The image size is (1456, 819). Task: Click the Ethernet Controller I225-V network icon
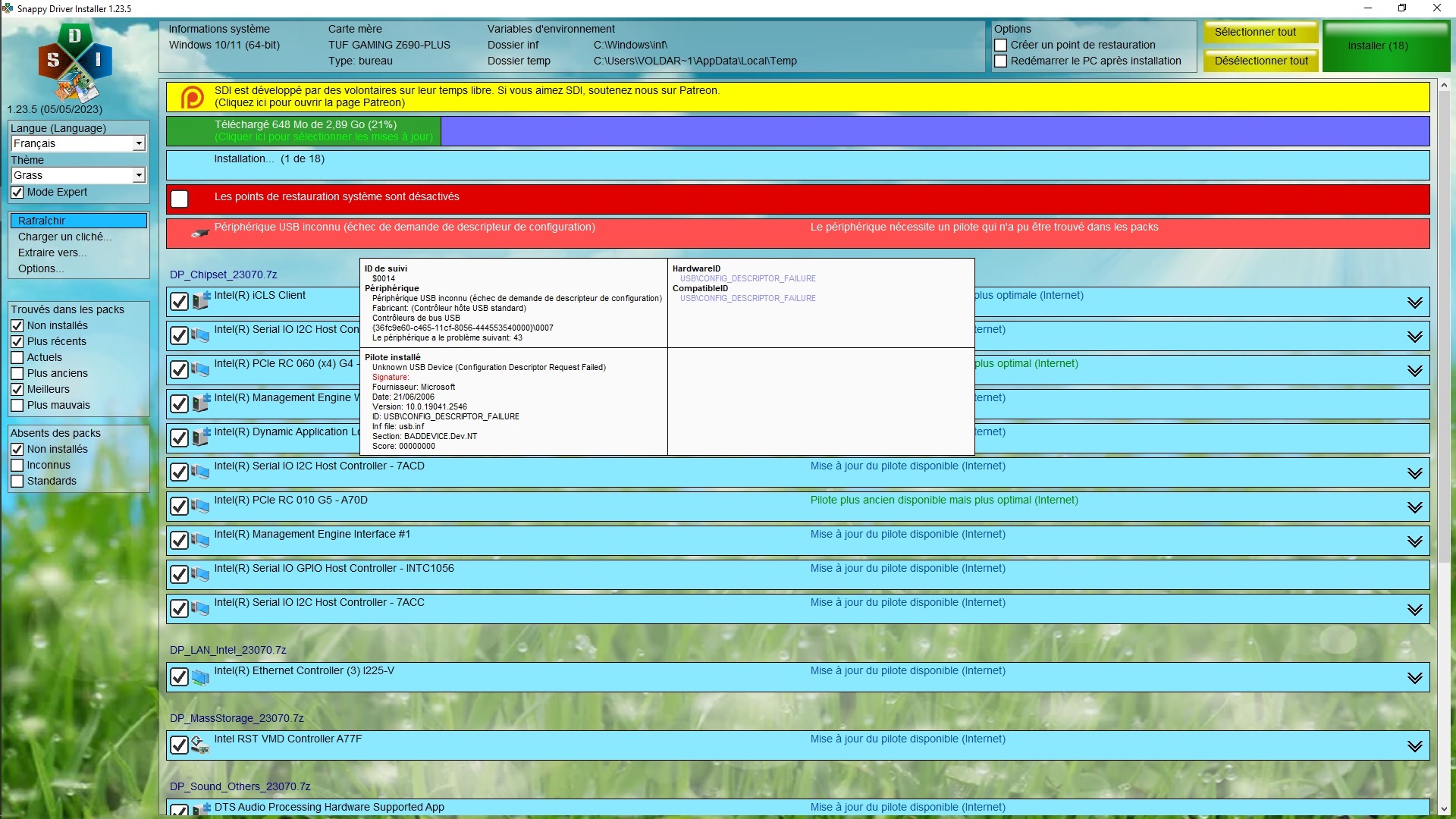point(200,676)
